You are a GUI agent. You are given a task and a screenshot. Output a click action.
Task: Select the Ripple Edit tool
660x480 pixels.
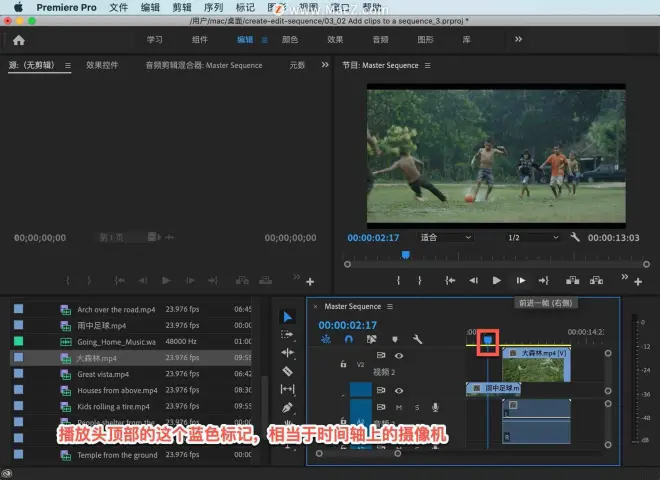[x=287, y=353]
